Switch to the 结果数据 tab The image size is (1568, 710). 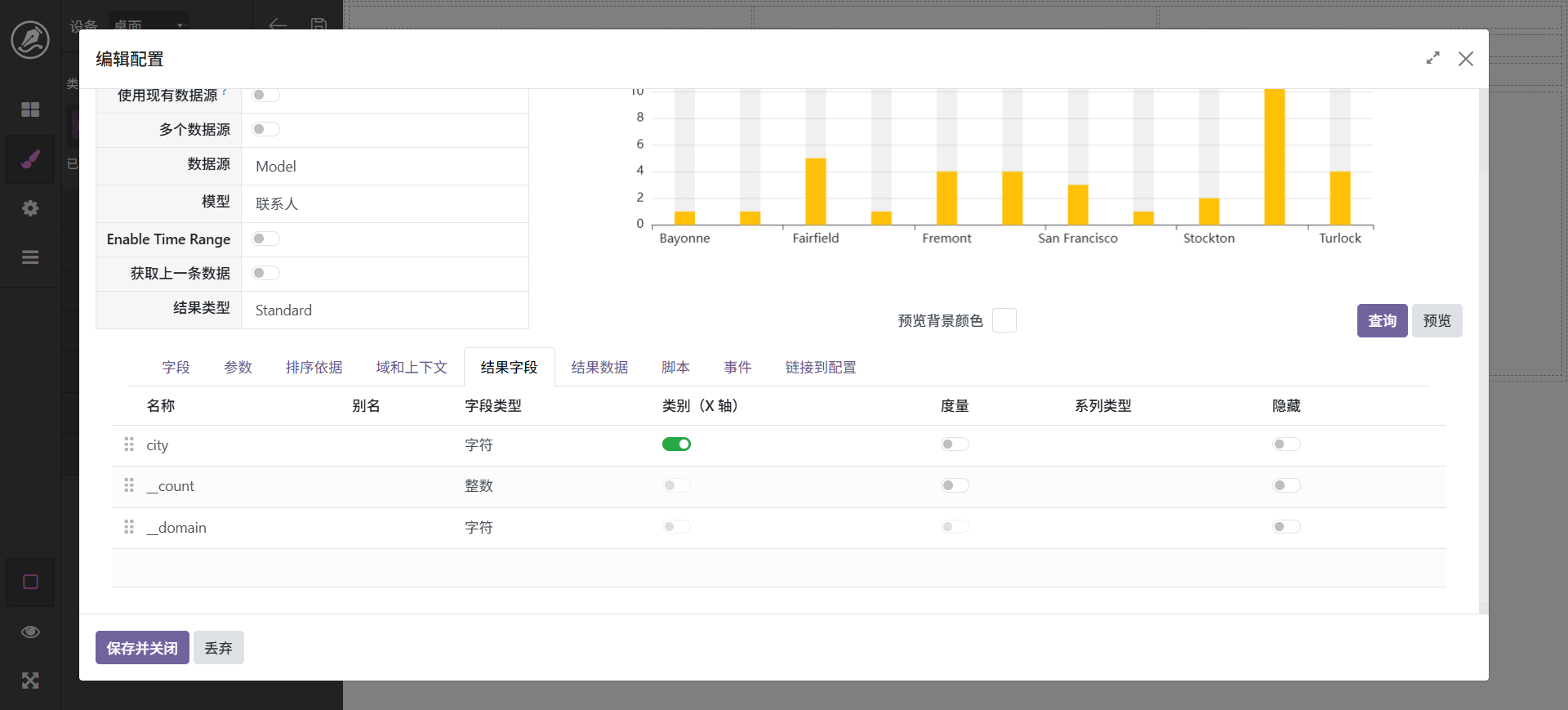point(599,368)
